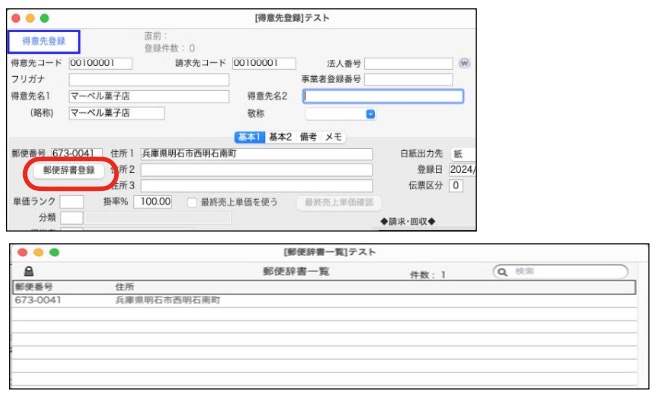The height and width of the screenshot is (394, 662).
Task: Click the 最終売上単価確認 button
Action: (x=339, y=203)
